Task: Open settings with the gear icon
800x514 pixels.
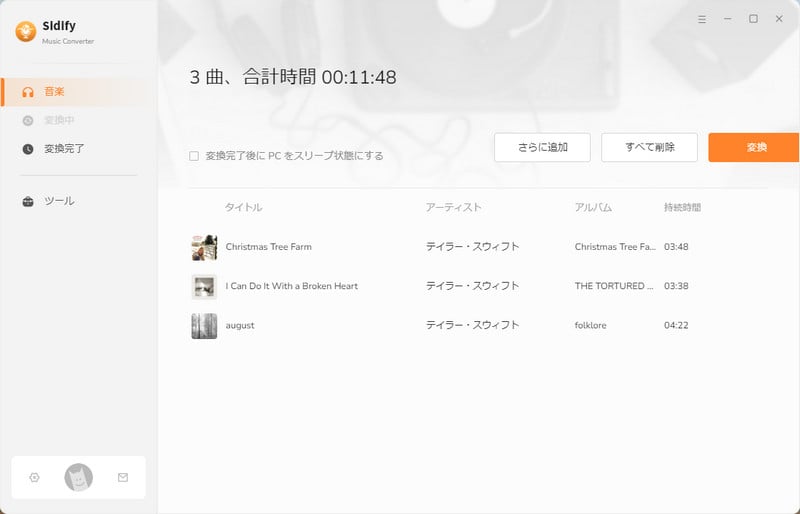Action: point(34,477)
